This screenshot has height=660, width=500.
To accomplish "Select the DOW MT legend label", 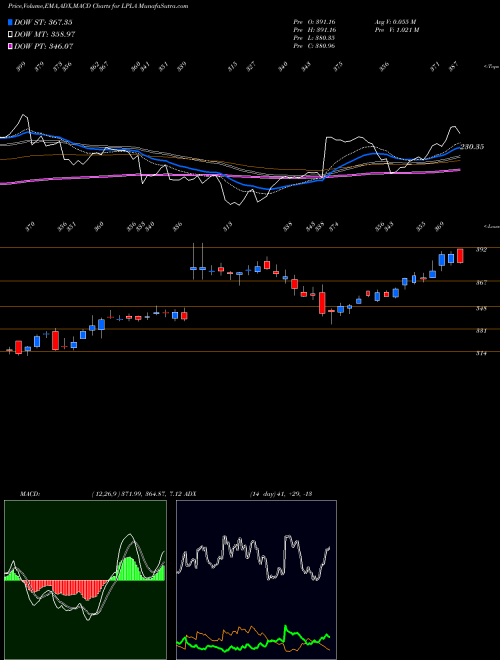I will coord(45,35).
